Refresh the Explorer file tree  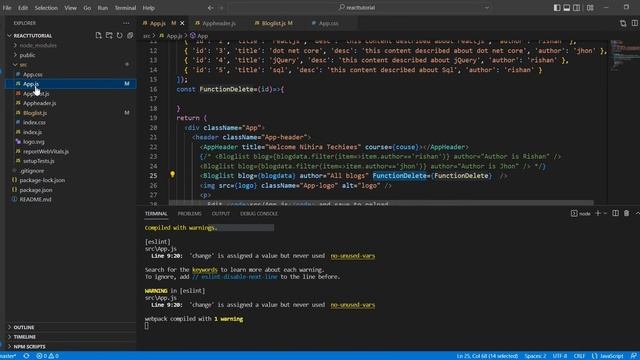tap(120, 36)
